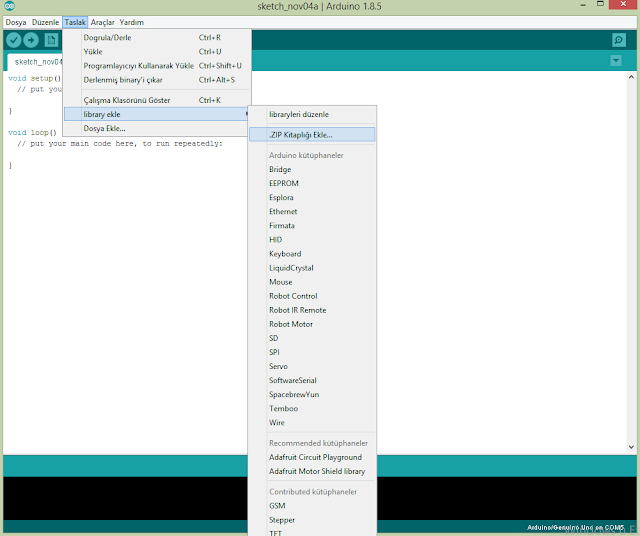Click the Verify checkmark toolbar icon
The width and height of the screenshot is (640, 536).
point(13,40)
